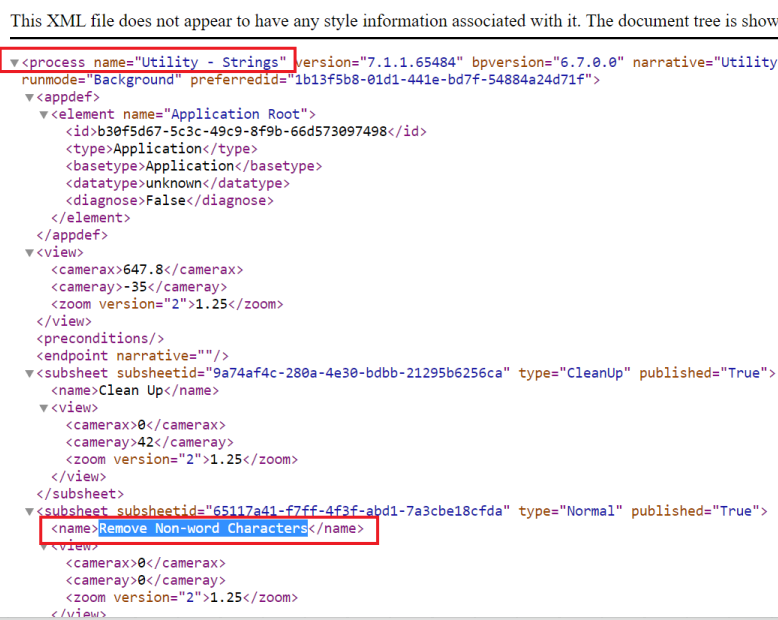The height and width of the screenshot is (620, 778).
Task: Click the bpversion "6.7.0.0" attribute
Action: point(548,62)
